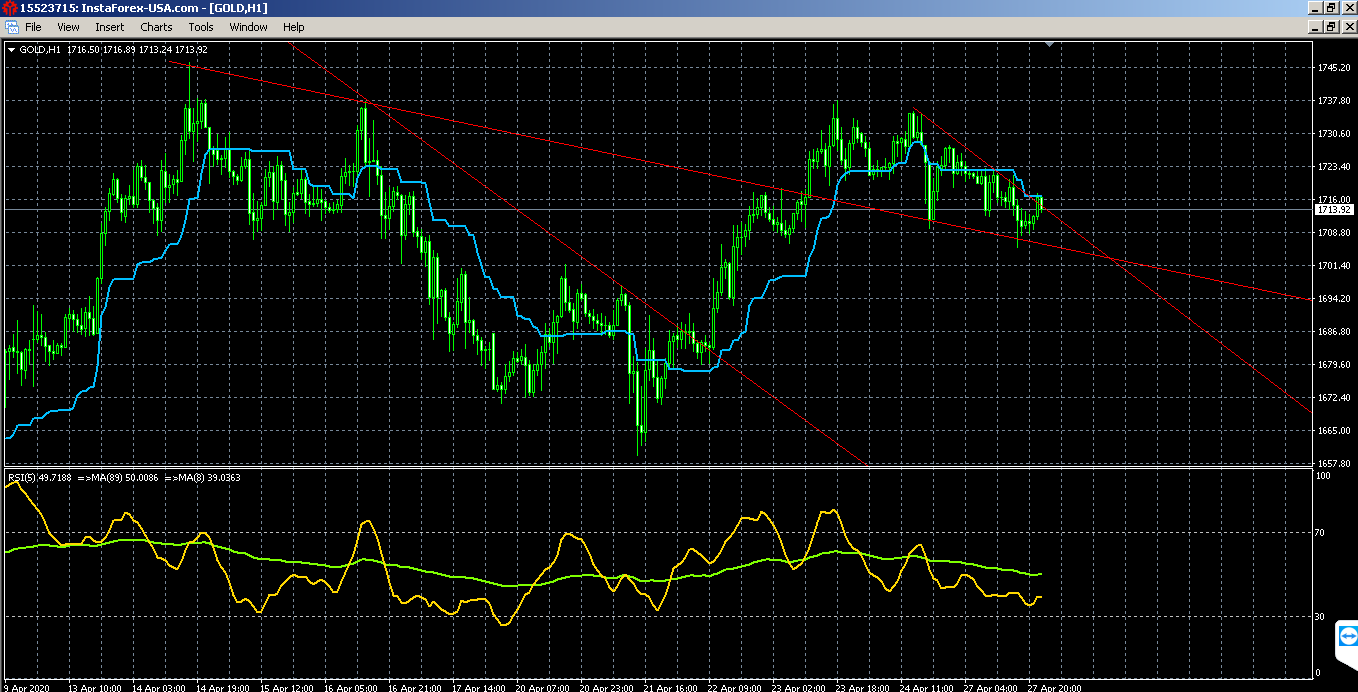The height and width of the screenshot is (692, 1358).
Task: Minimize the InstaForex application window
Action: click(1314, 7)
